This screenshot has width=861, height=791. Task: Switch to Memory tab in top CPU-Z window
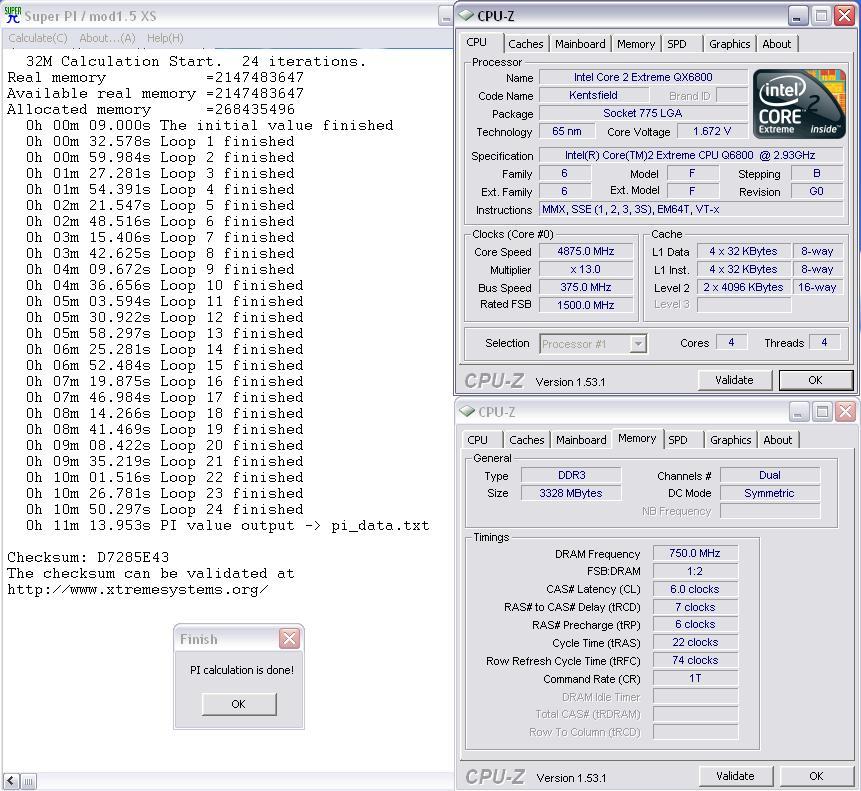click(636, 44)
